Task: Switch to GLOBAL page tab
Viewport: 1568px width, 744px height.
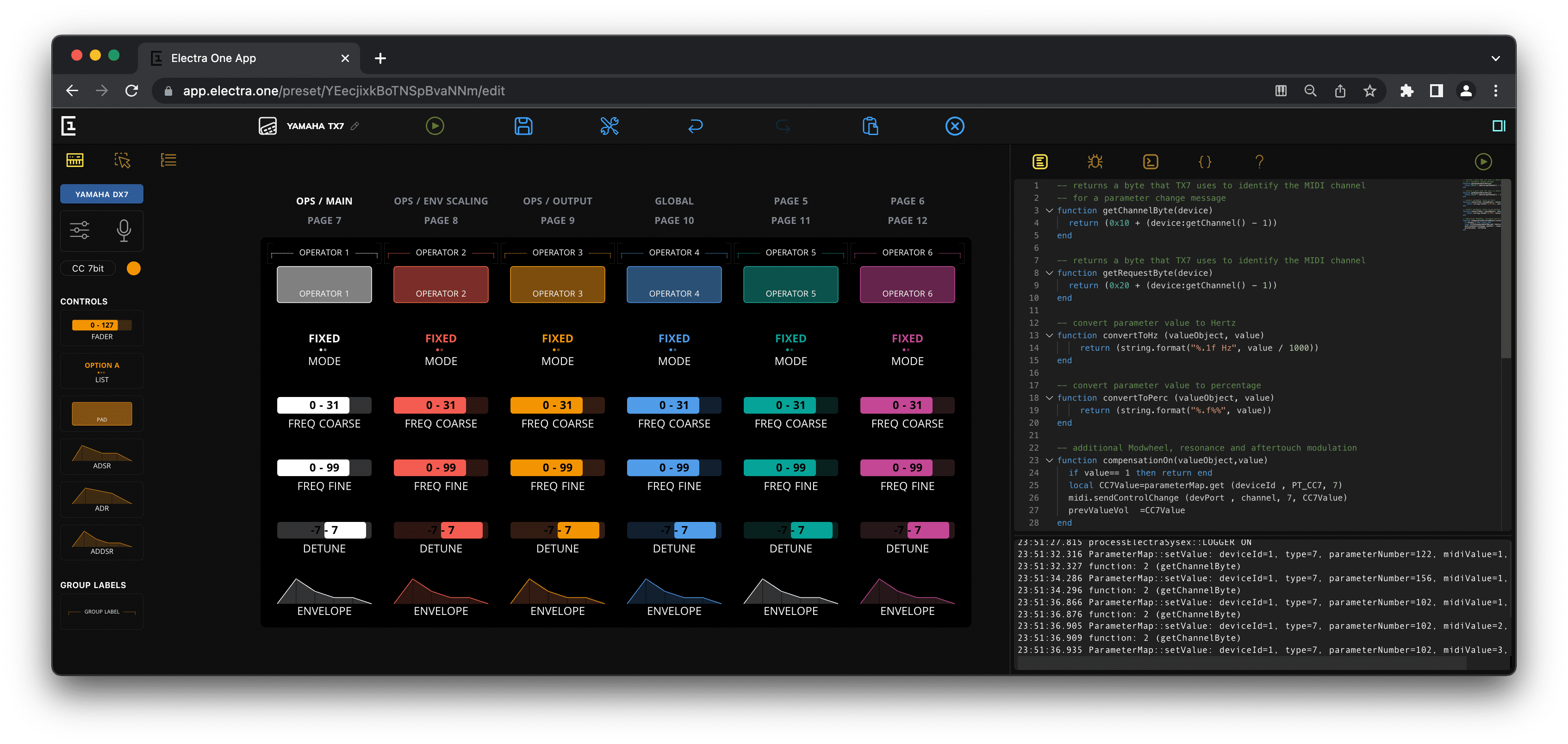Action: 674,201
